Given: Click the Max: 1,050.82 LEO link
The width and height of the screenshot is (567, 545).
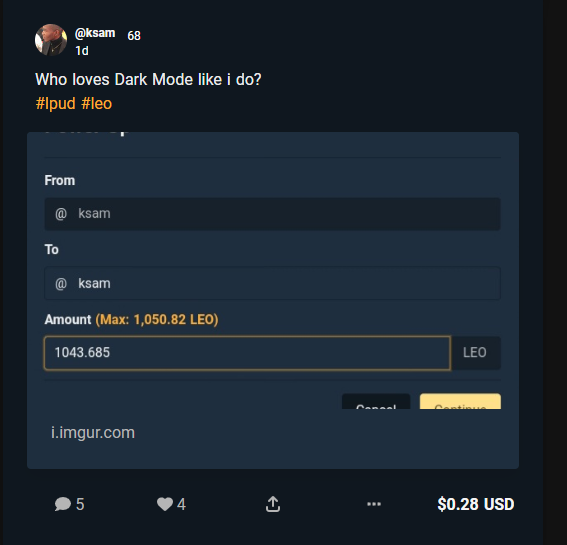Looking at the screenshot, I should point(157,319).
